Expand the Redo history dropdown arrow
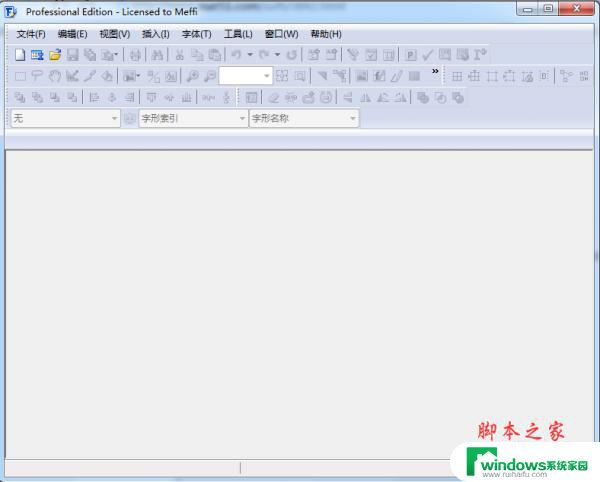This screenshot has width=600, height=482. (277, 55)
